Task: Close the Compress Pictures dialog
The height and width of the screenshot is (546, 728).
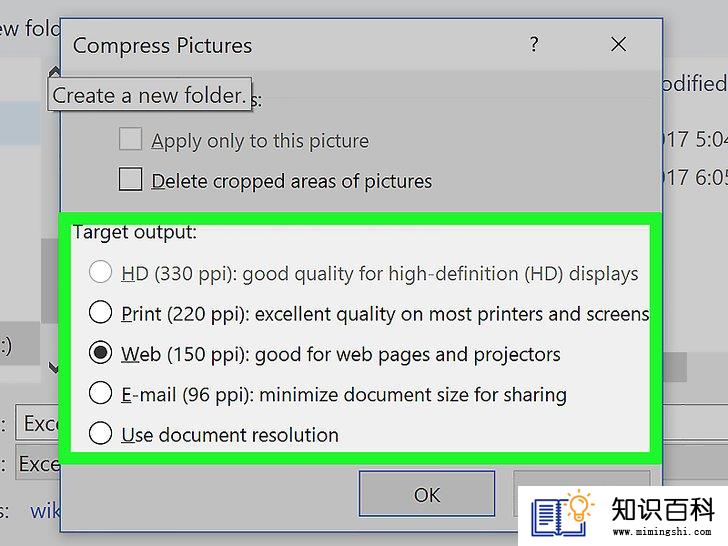Action: tap(618, 45)
